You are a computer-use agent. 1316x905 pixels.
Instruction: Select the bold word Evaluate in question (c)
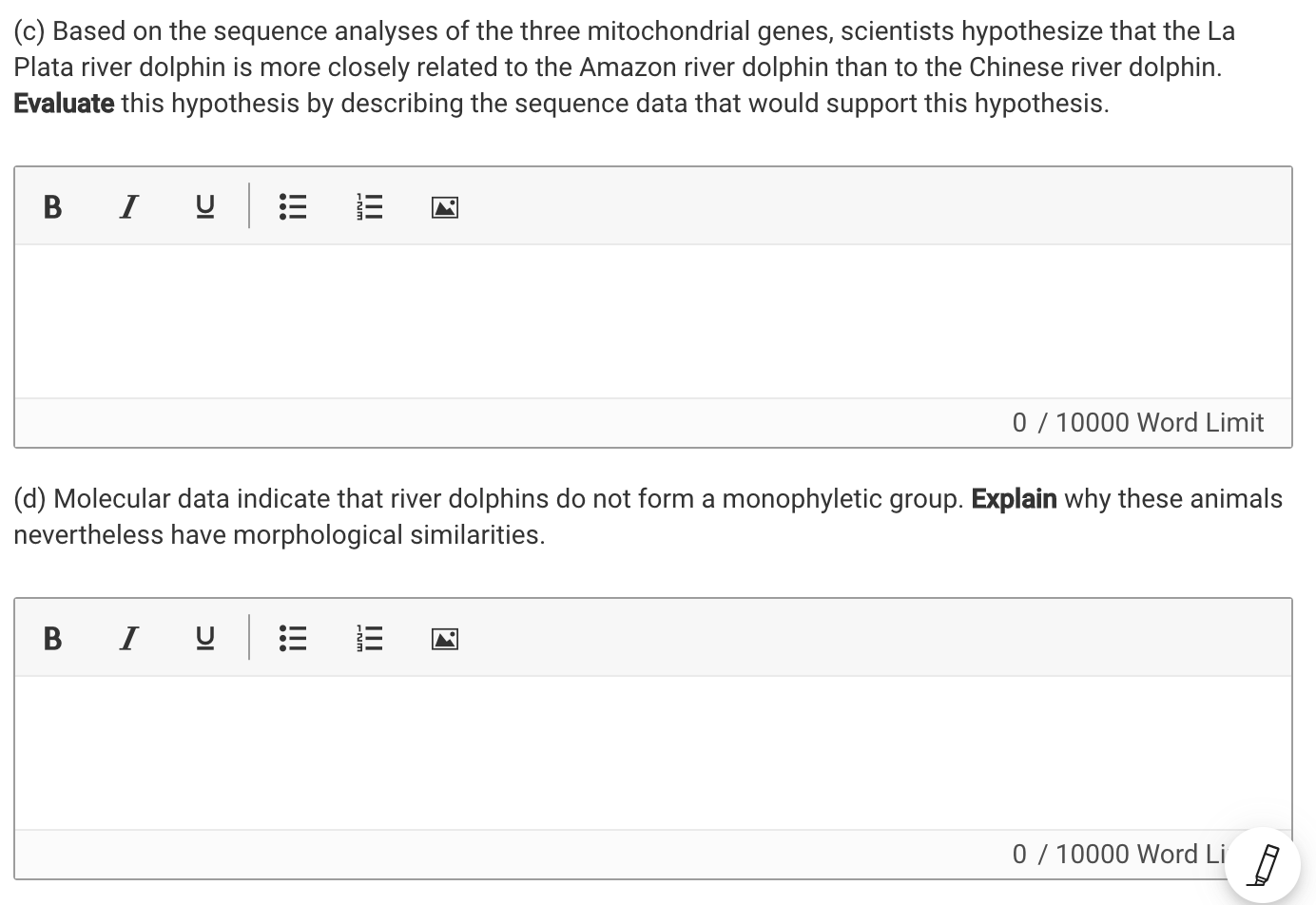pyautogui.click(x=63, y=103)
